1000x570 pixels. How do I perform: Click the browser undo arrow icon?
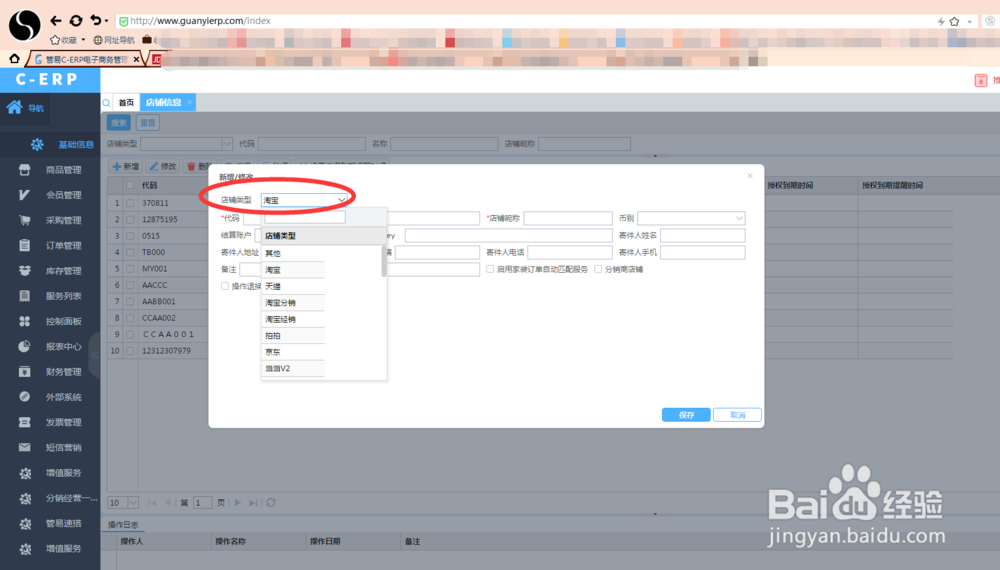coord(96,20)
